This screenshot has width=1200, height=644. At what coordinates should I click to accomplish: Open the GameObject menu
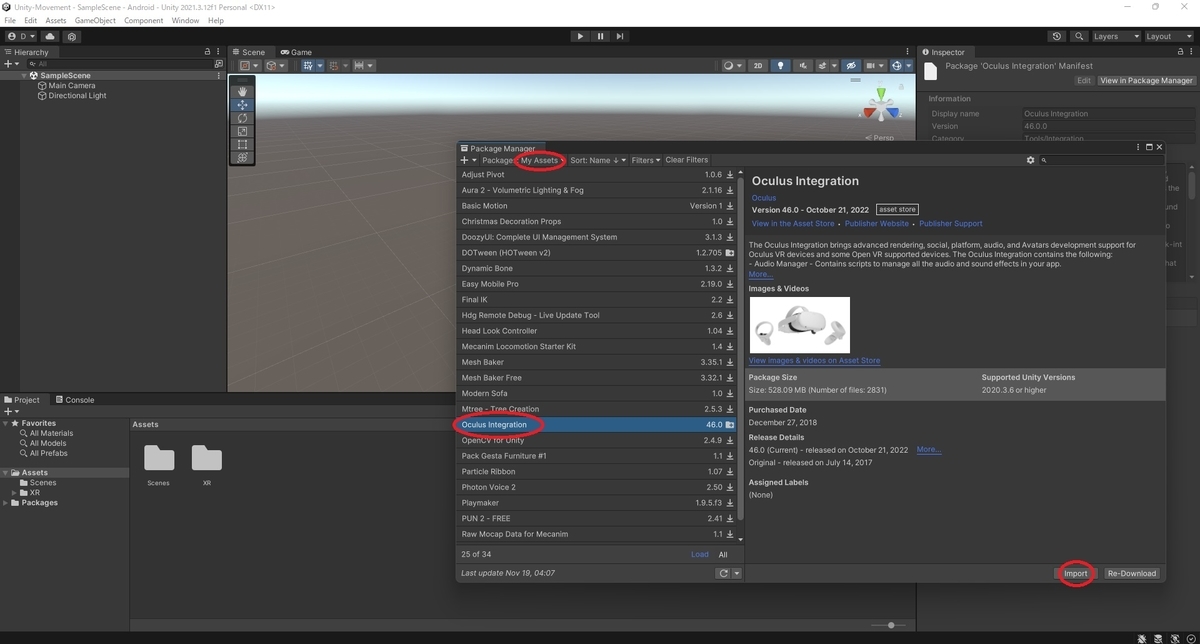[x=95, y=20]
